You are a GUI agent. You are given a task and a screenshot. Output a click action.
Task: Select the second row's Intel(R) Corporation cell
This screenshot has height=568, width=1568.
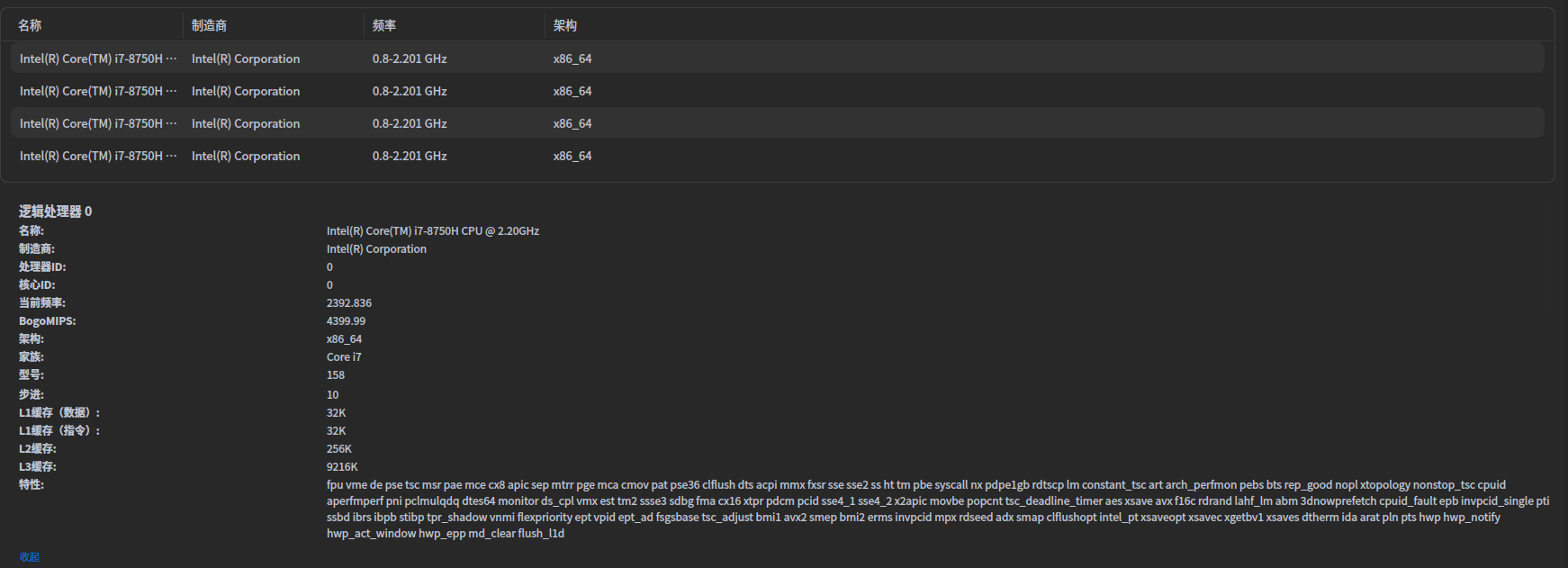click(x=246, y=91)
